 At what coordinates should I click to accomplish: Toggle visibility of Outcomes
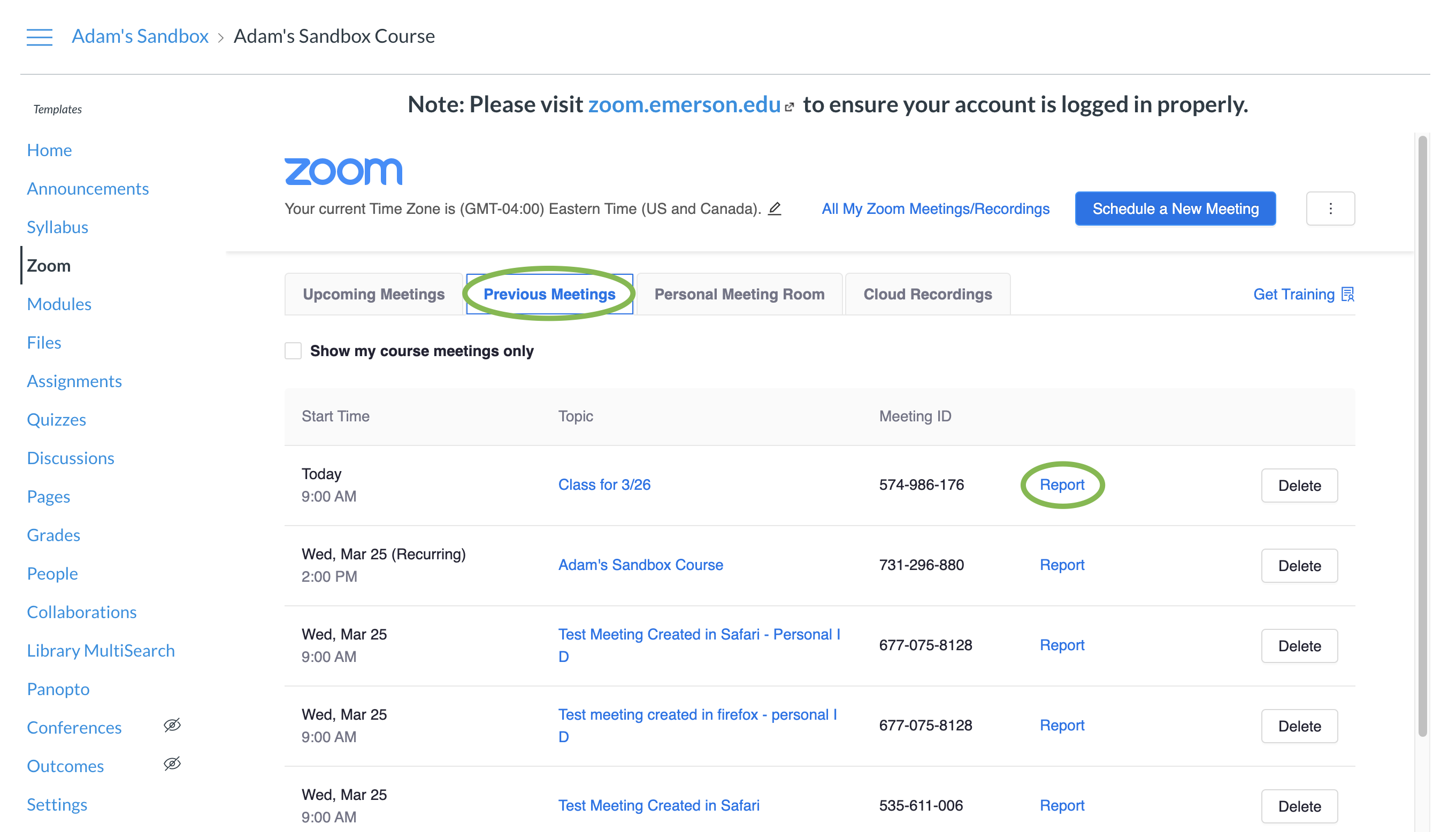pos(171,764)
